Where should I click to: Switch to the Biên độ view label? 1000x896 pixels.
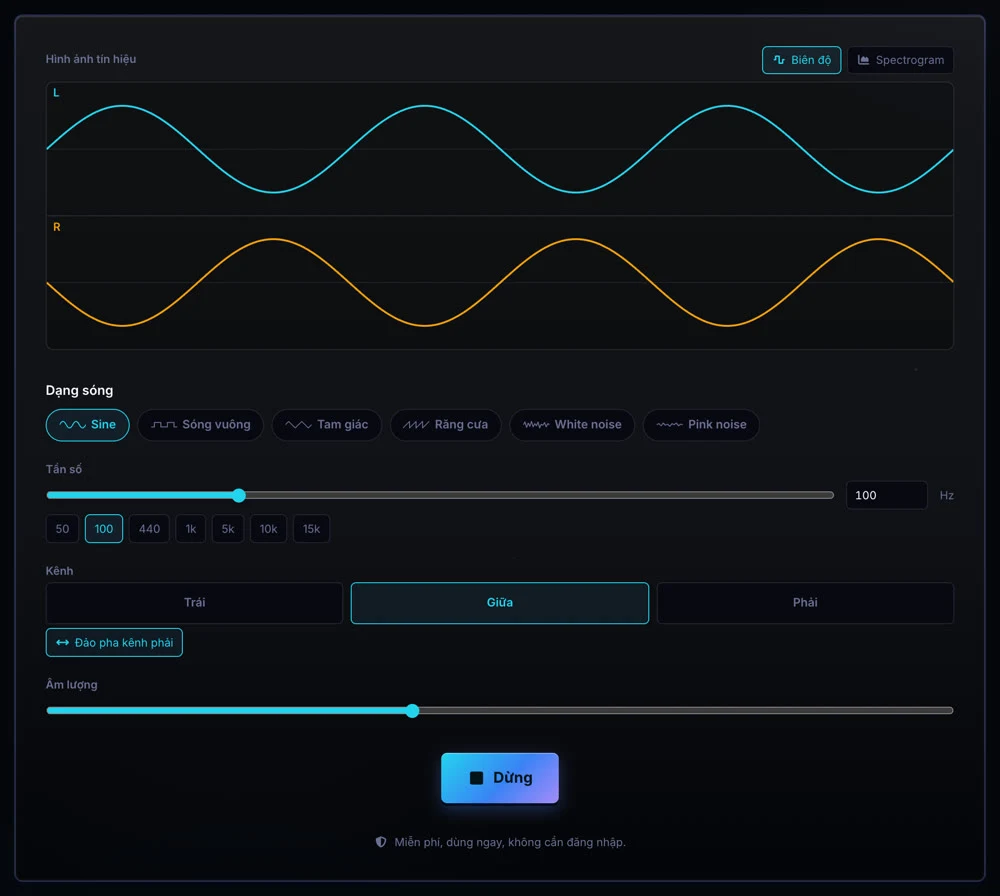point(811,60)
